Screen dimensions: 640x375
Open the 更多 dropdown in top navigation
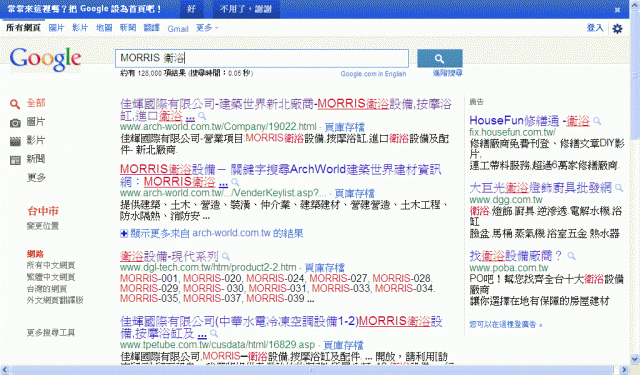click(x=207, y=28)
